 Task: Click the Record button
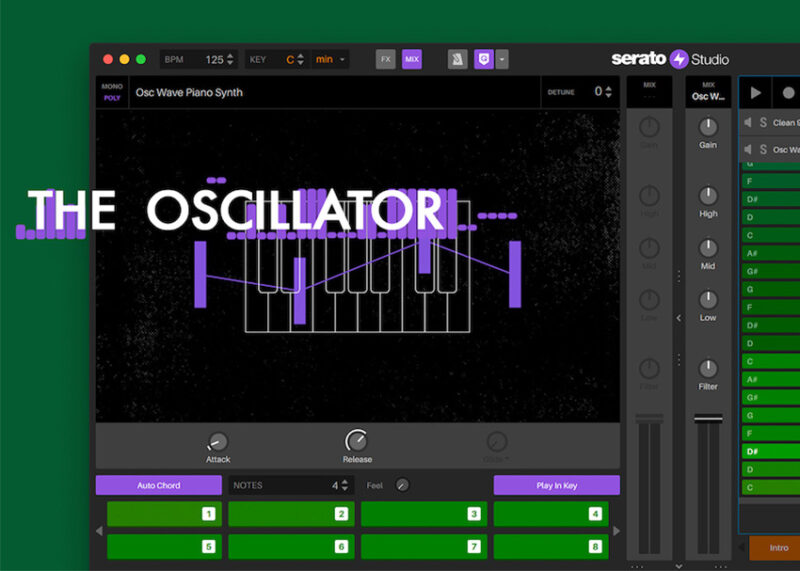coord(788,92)
